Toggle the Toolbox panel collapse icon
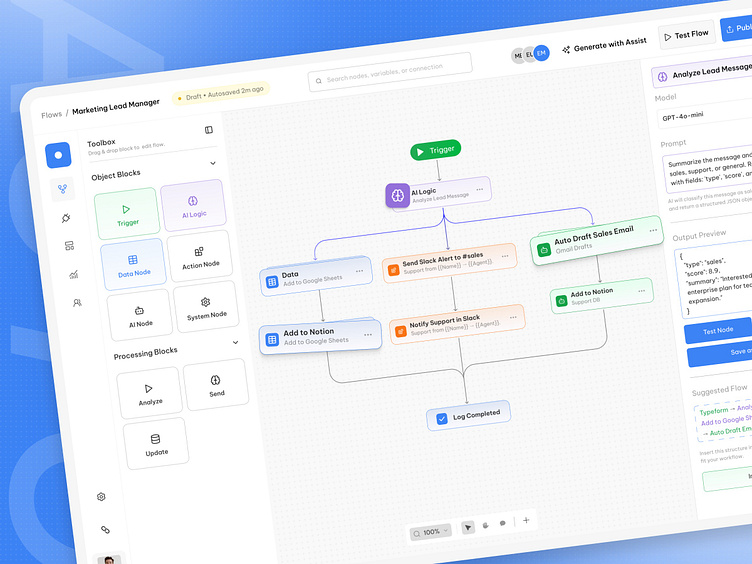 tap(208, 130)
